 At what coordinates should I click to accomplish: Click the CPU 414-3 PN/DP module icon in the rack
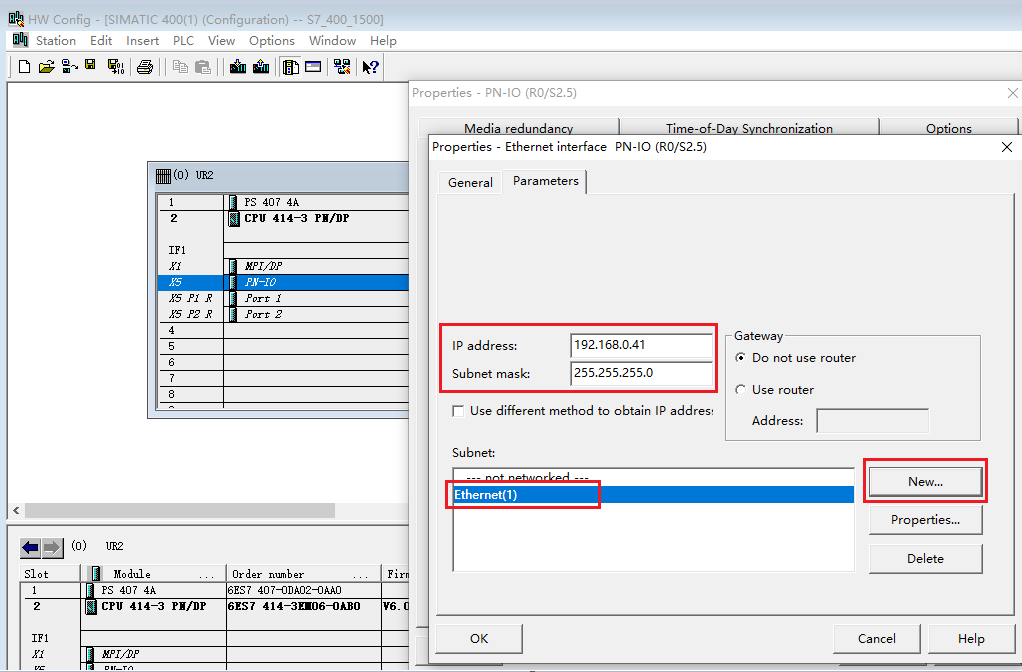[233, 218]
